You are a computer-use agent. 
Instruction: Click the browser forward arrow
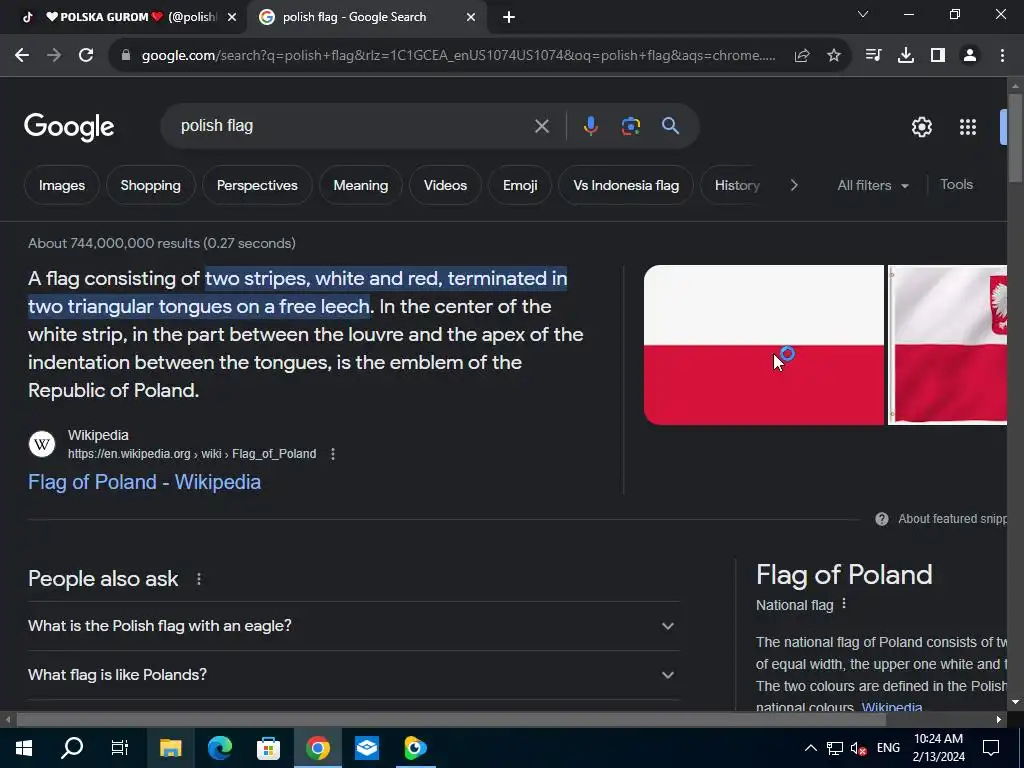pyautogui.click(x=54, y=56)
